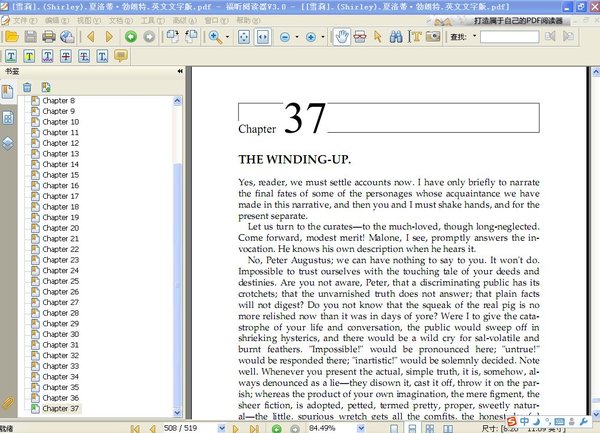Click the bookmarks scrollbar up arrow

point(177,101)
